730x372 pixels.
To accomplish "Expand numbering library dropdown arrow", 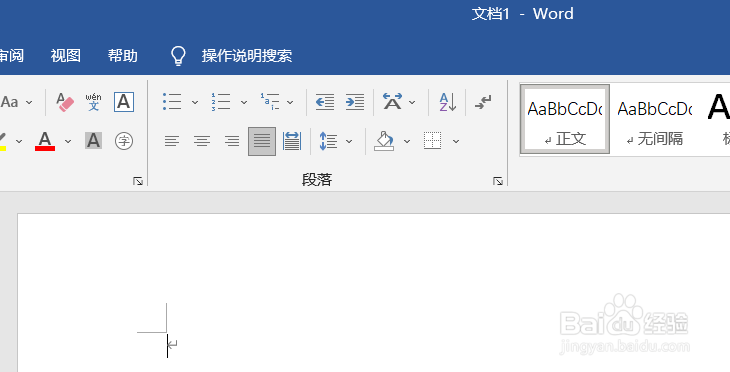I will pos(244,102).
